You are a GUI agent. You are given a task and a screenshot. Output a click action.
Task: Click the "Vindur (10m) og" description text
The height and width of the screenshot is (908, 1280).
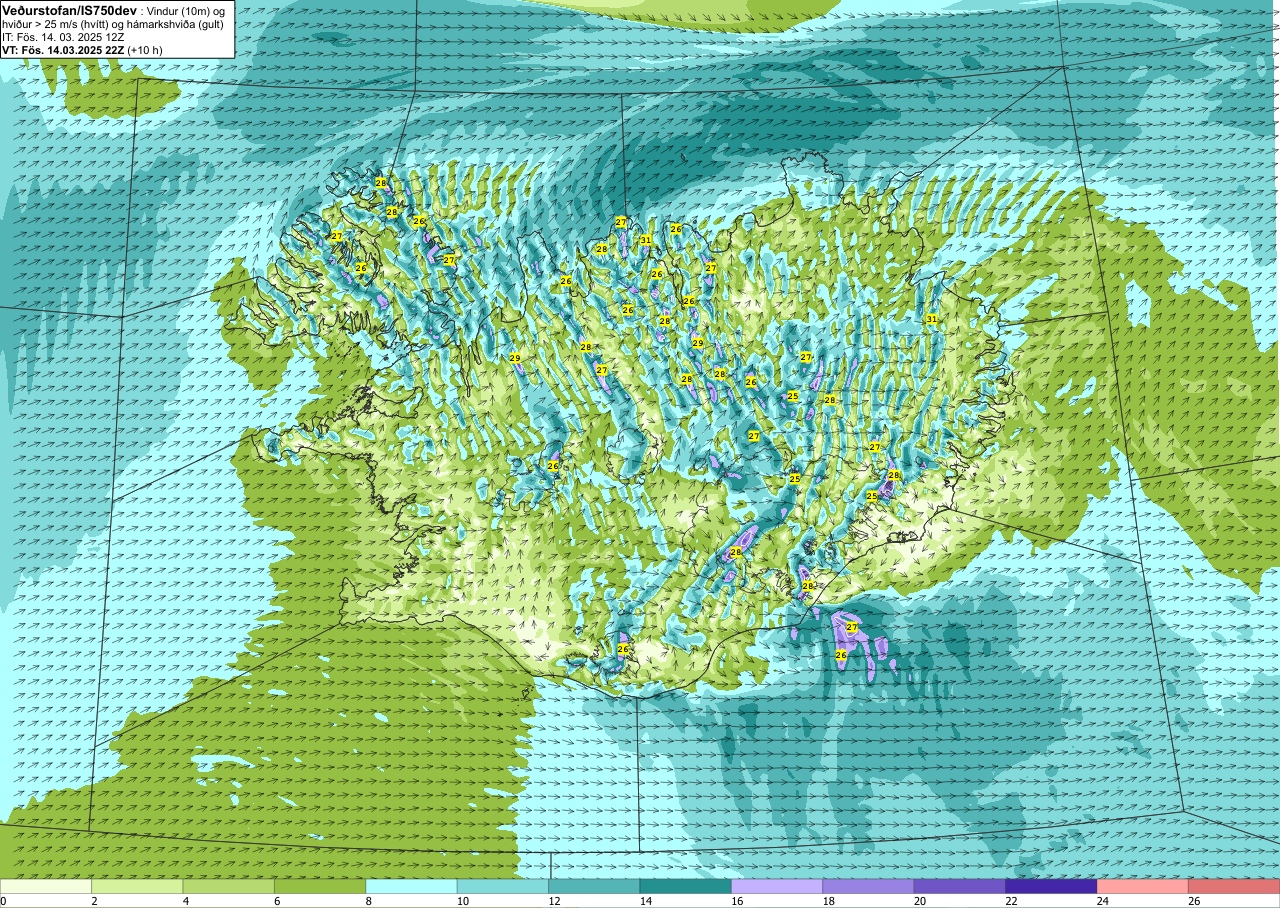(187, 10)
